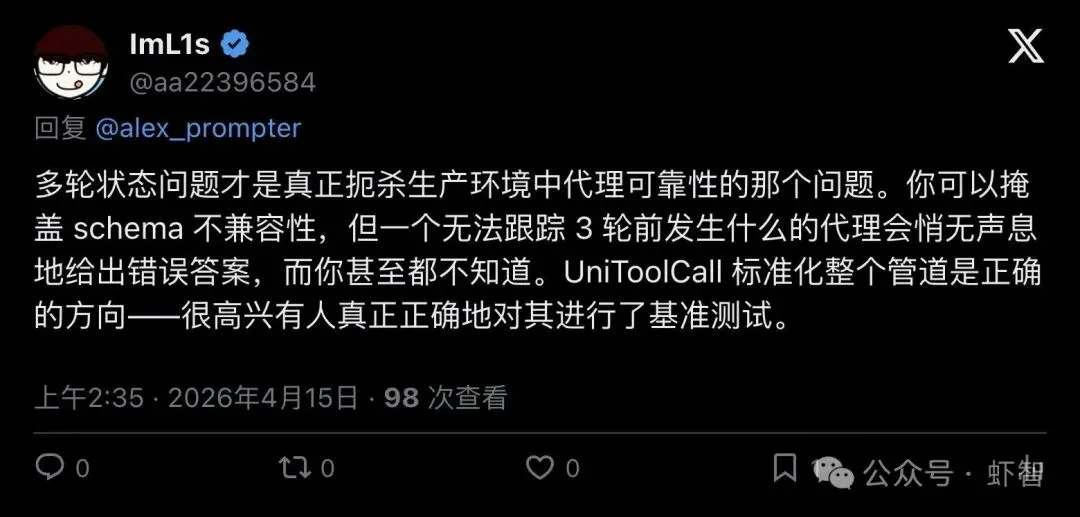Open the @alex_prompter profile link
Screen dimensions: 1080x517
pyautogui.click(x=198, y=129)
